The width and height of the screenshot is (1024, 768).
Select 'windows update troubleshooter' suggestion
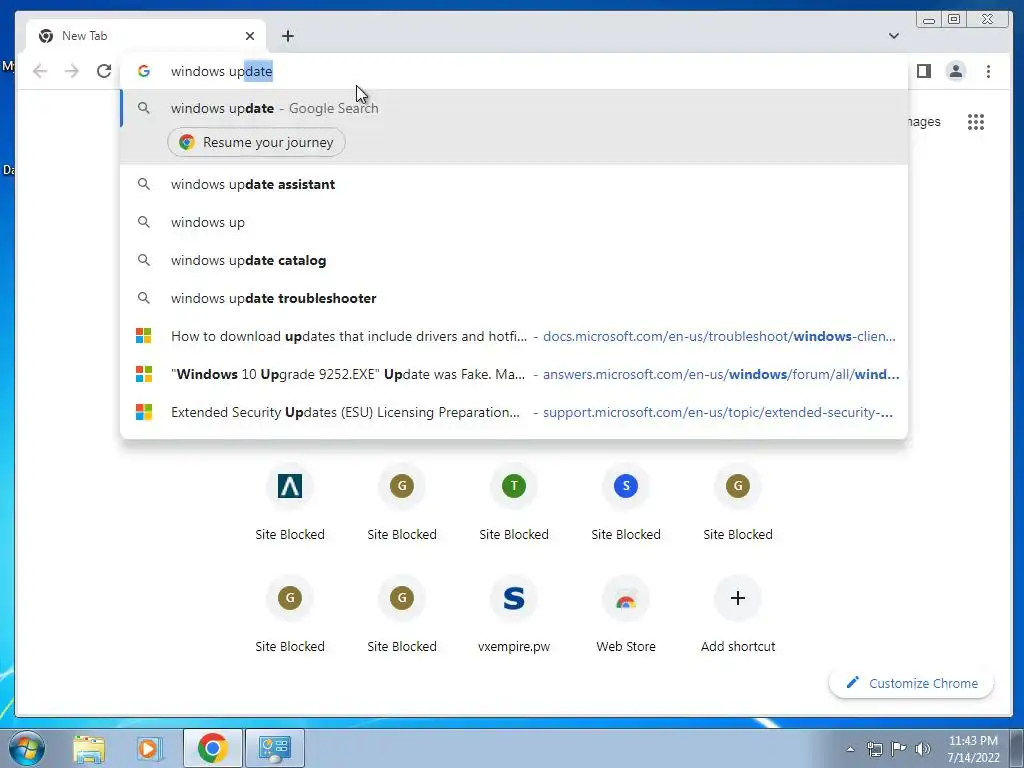tap(514, 298)
